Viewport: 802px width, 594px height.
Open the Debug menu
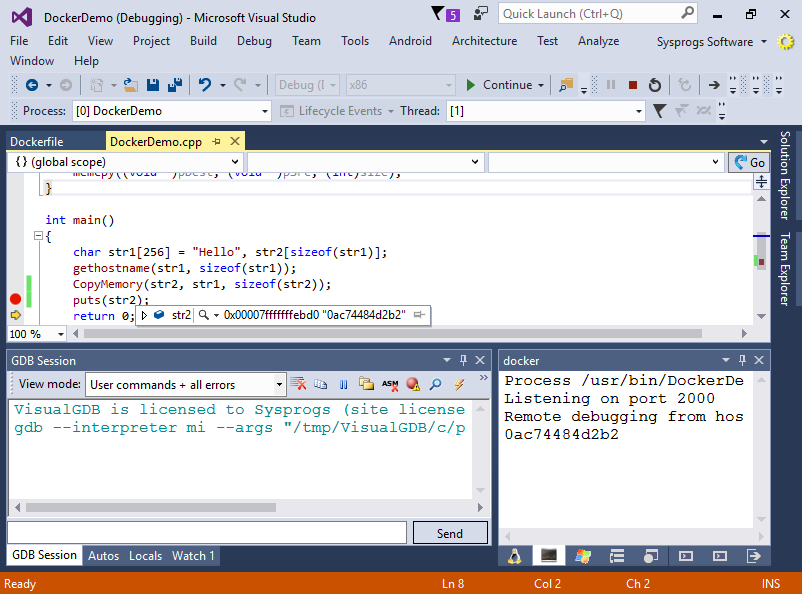254,41
